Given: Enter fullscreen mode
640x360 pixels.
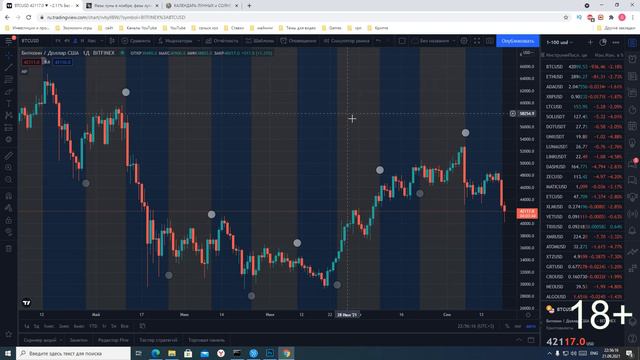Looking at the screenshot, I should [477, 41].
